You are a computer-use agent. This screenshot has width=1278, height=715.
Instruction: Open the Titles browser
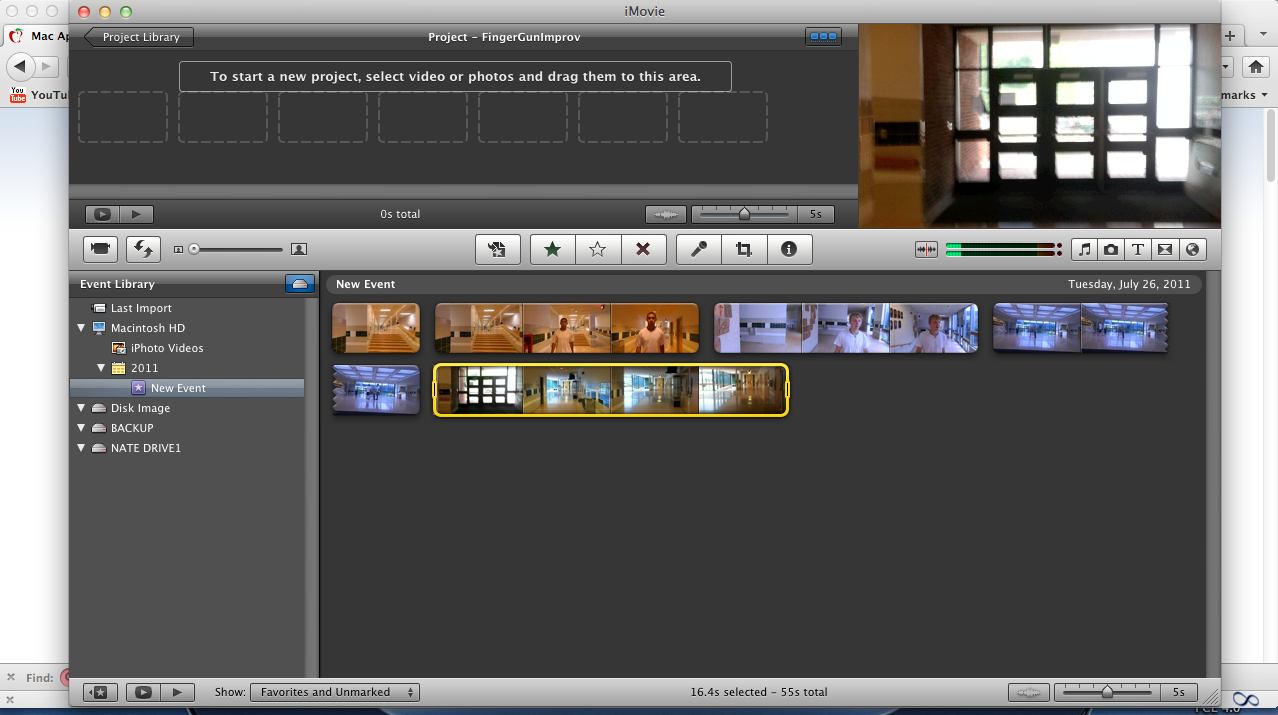pyautogui.click(x=1138, y=249)
